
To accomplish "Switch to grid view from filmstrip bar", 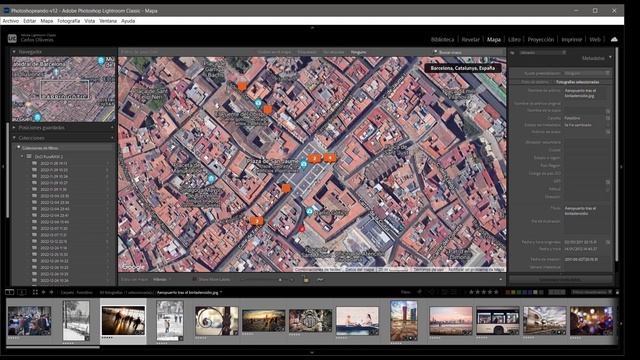I will 35,292.
